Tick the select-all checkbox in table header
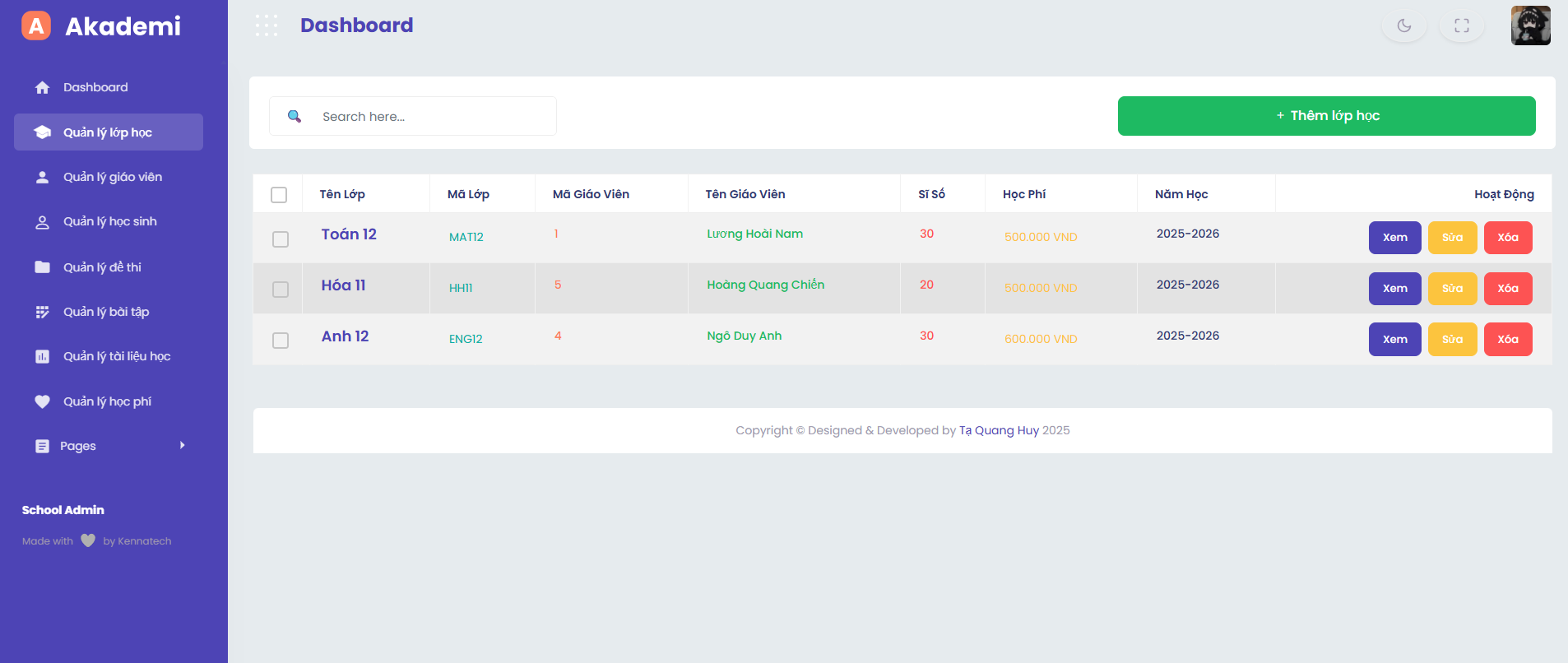1568x663 pixels. [x=279, y=195]
